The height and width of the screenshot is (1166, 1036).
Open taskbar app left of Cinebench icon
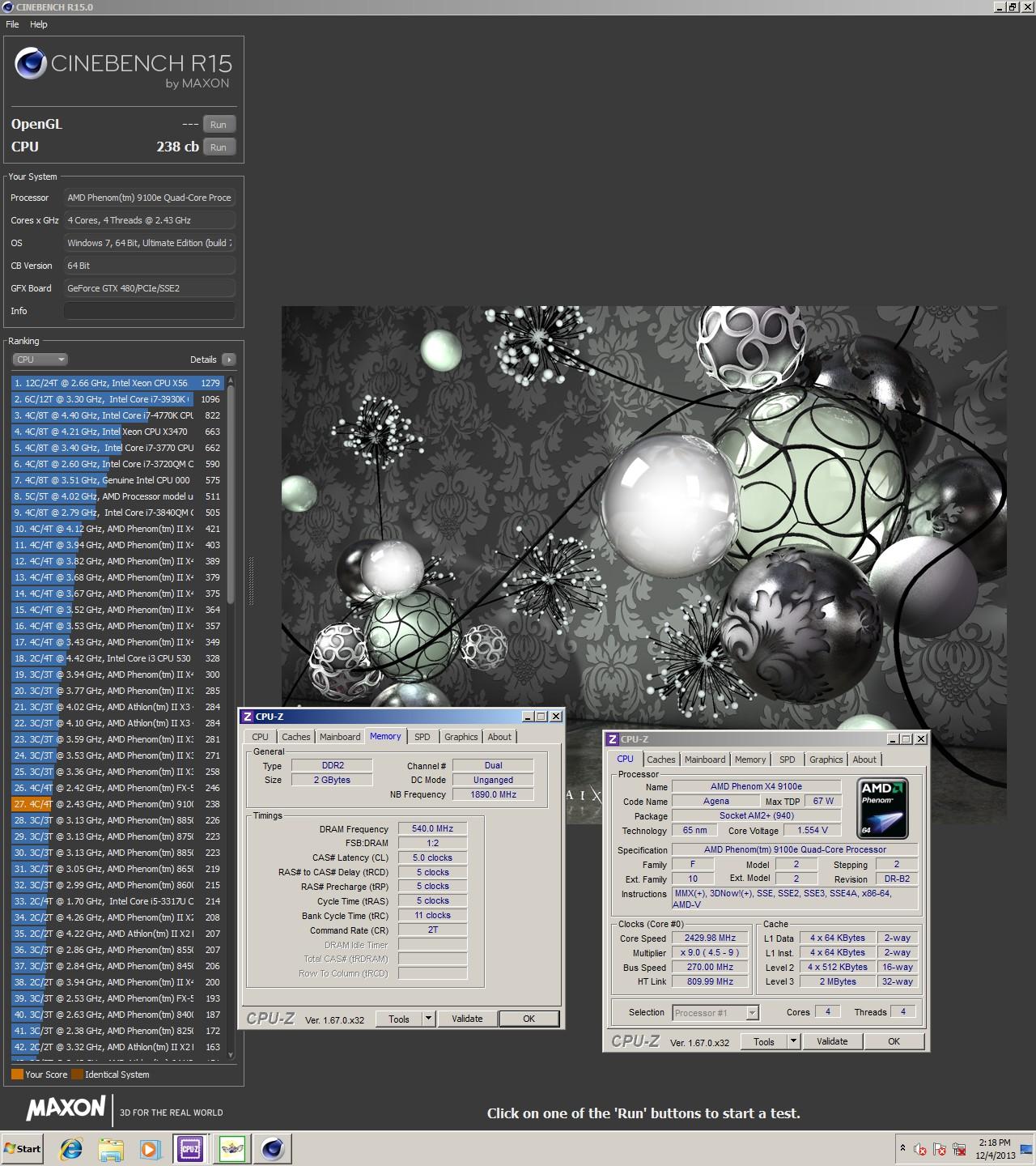(232, 1149)
